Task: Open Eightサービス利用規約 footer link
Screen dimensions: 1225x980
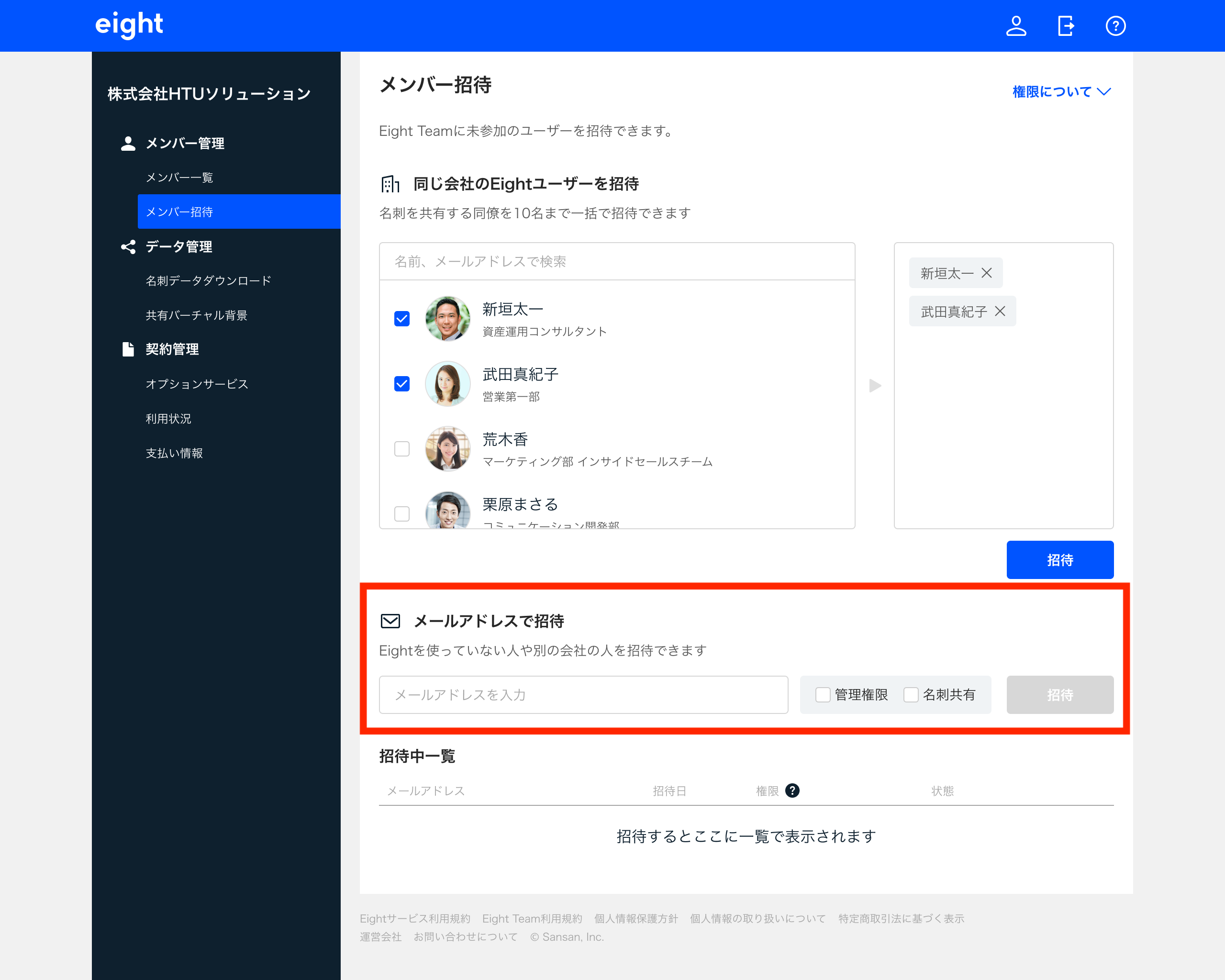Action: (415, 918)
